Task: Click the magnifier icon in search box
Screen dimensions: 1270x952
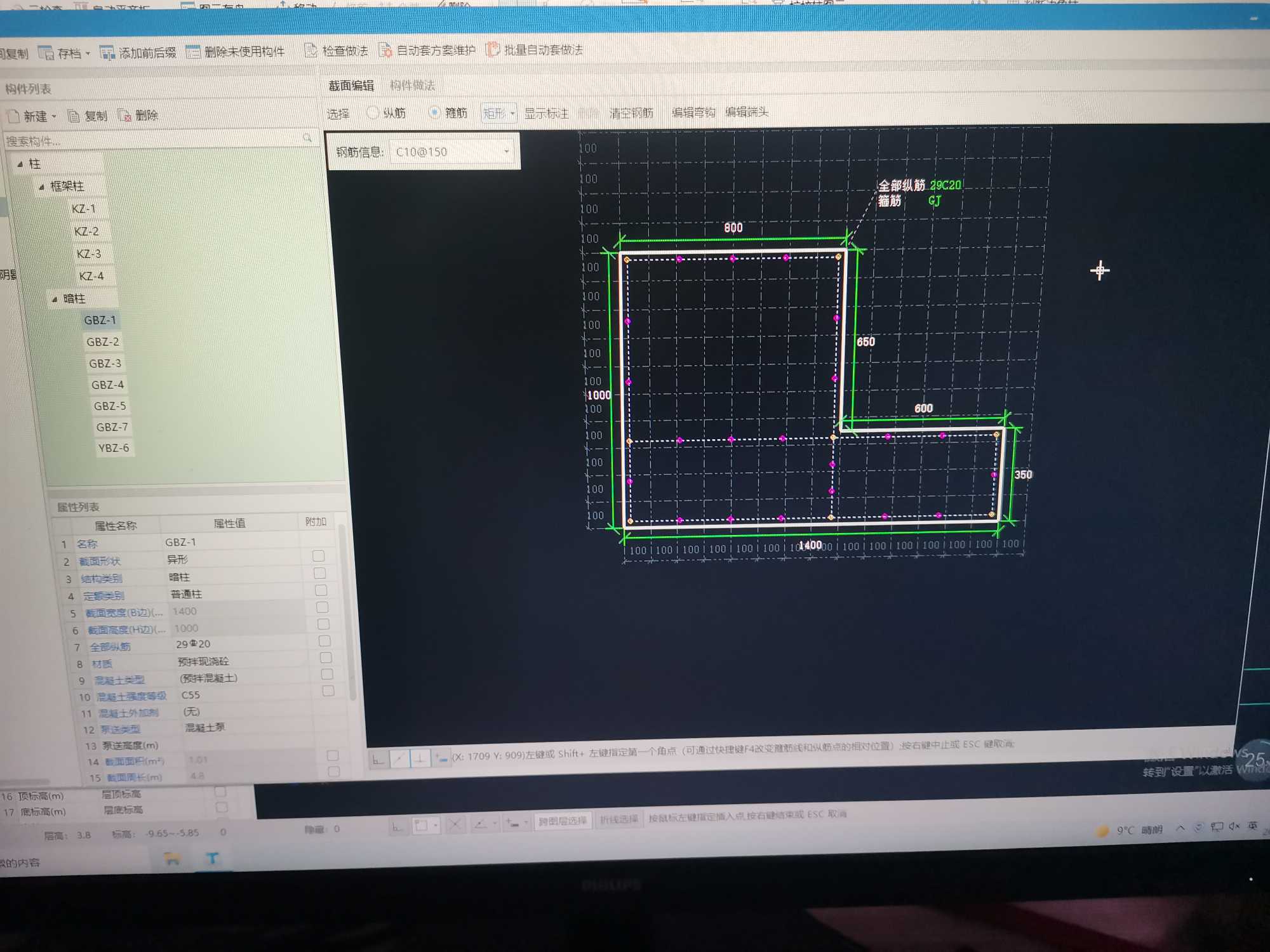Action: 307,138
